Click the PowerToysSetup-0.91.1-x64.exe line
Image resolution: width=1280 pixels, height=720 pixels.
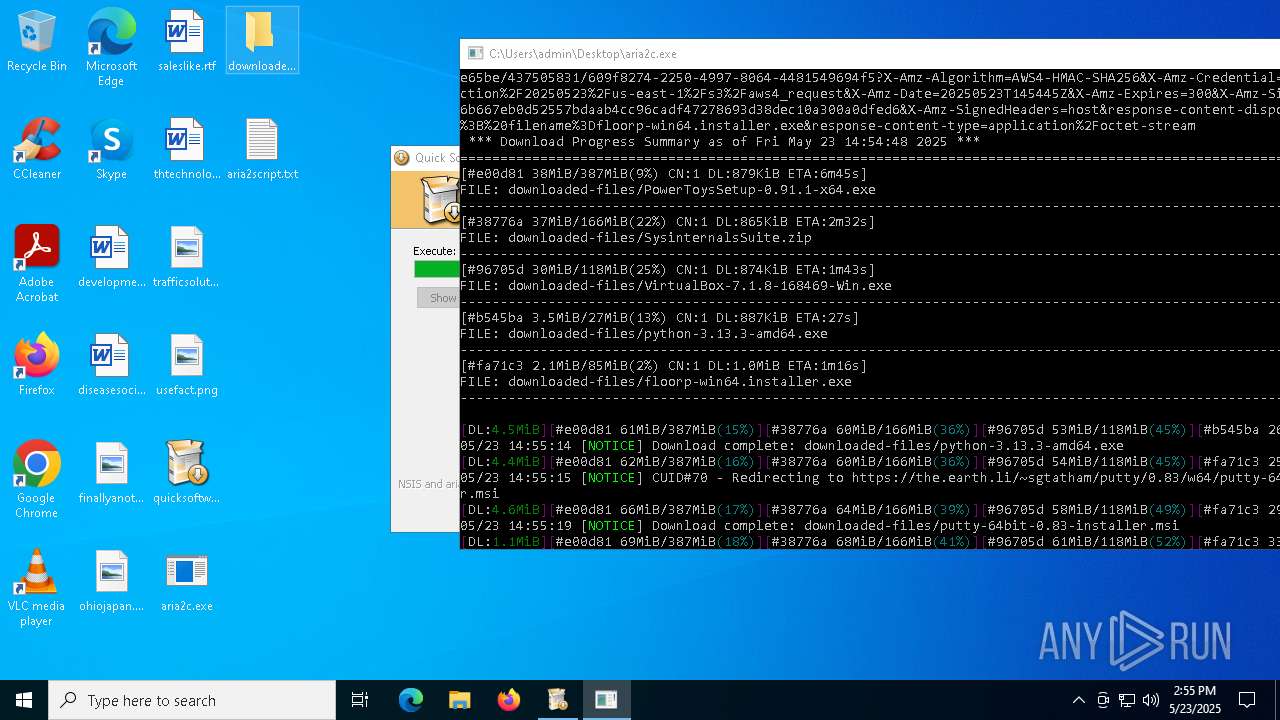tap(668, 190)
